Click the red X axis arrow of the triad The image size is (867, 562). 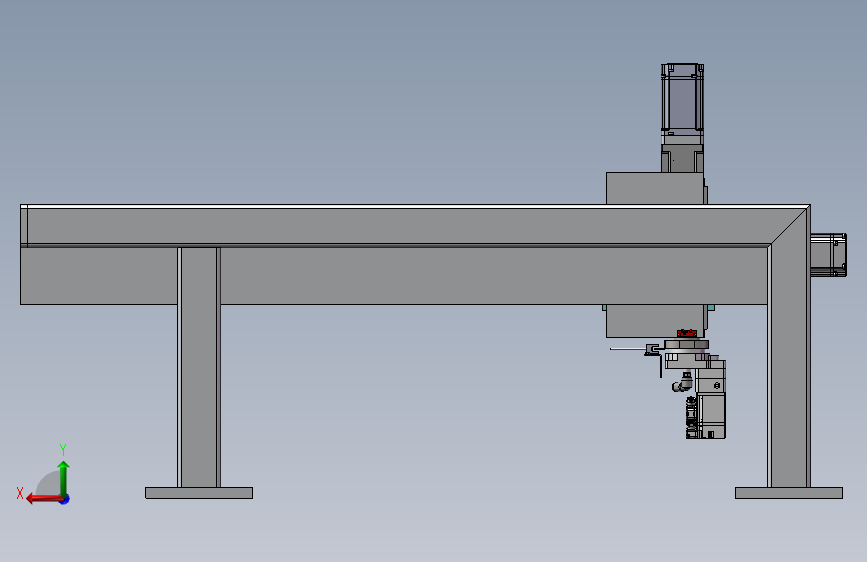point(44,499)
